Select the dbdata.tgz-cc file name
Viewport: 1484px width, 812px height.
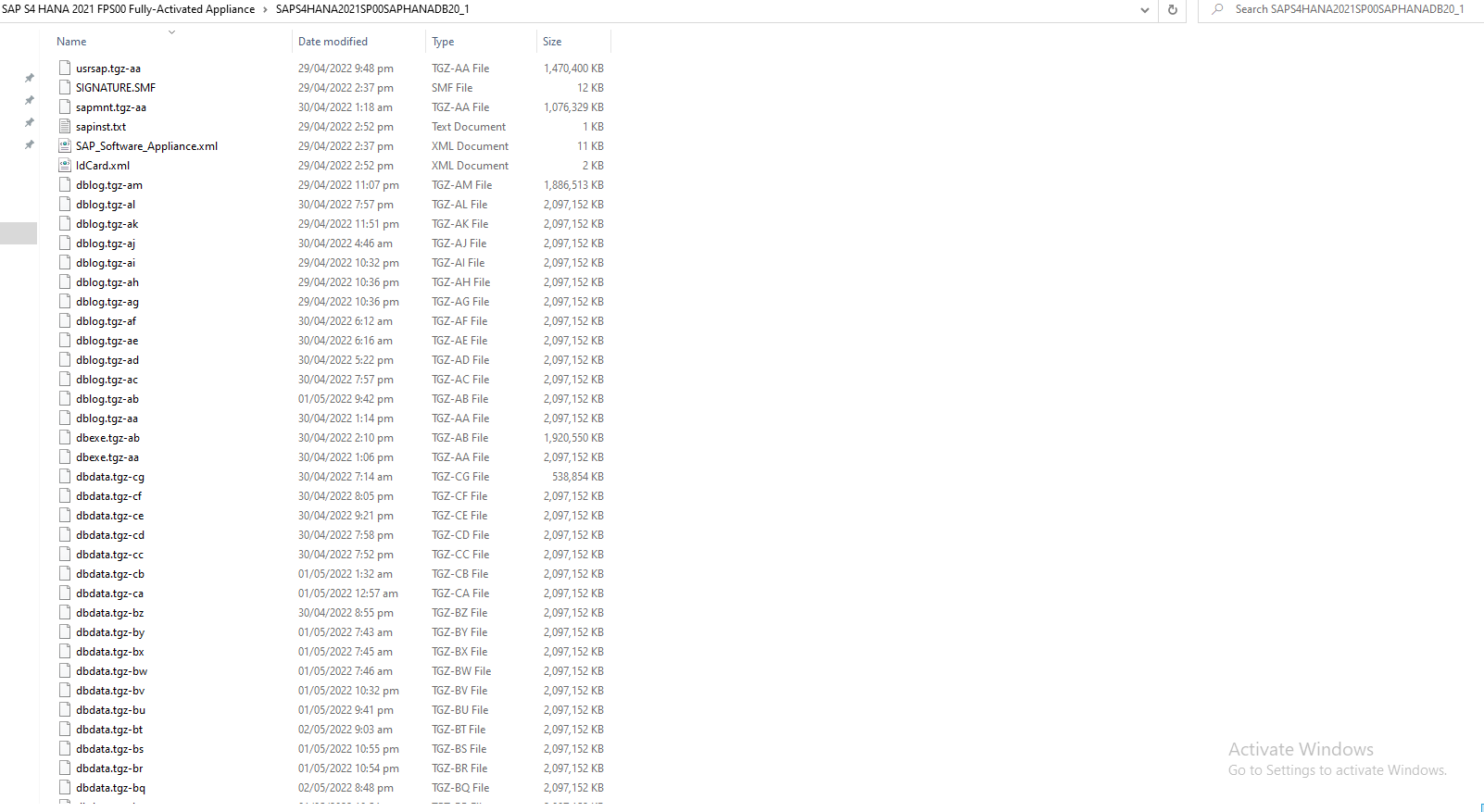point(110,555)
